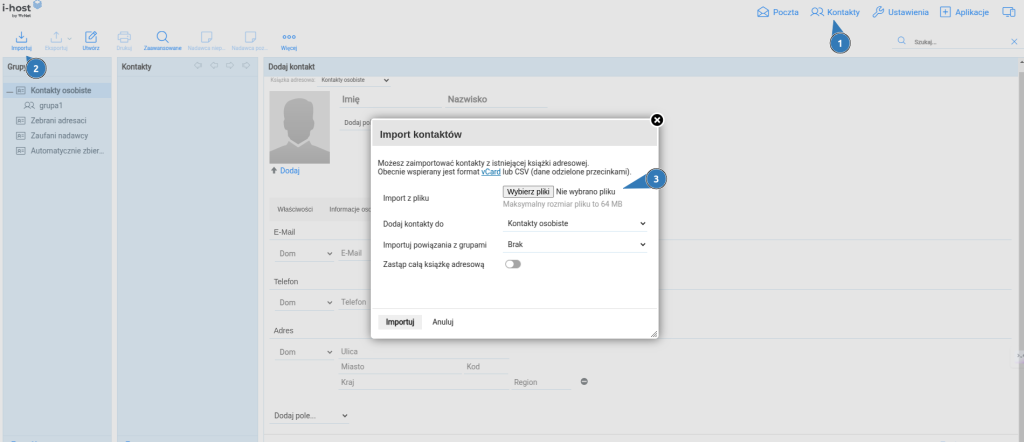This screenshot has width=1024, height=442.
Task: Go to previous page of Kontakty list
Action: point(214,66)
